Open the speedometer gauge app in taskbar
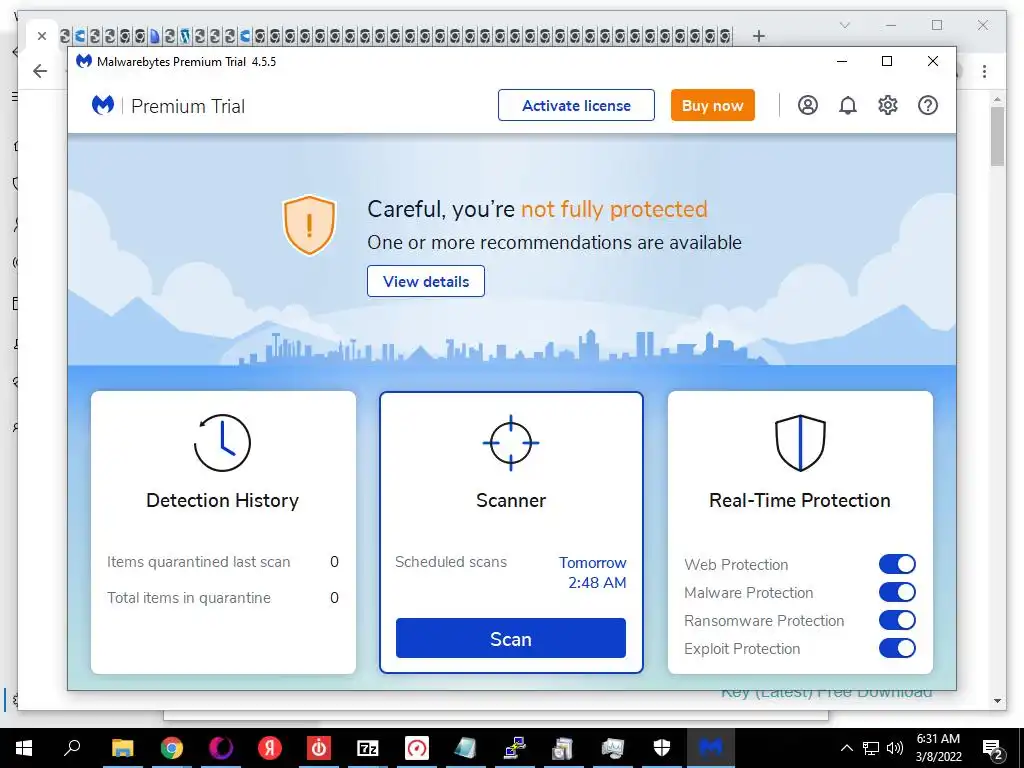The height and width of the screenshot is (768, 1024). pyautogui.click(x=417, y=748)
